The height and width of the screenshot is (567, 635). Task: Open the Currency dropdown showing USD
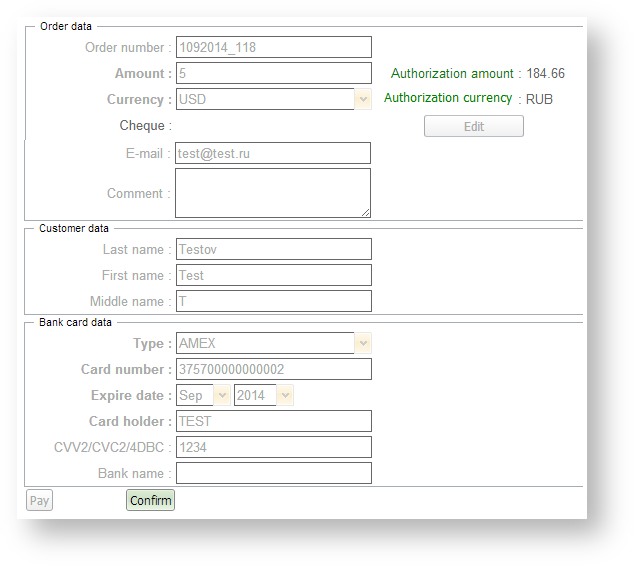click(x=274, y=99)
